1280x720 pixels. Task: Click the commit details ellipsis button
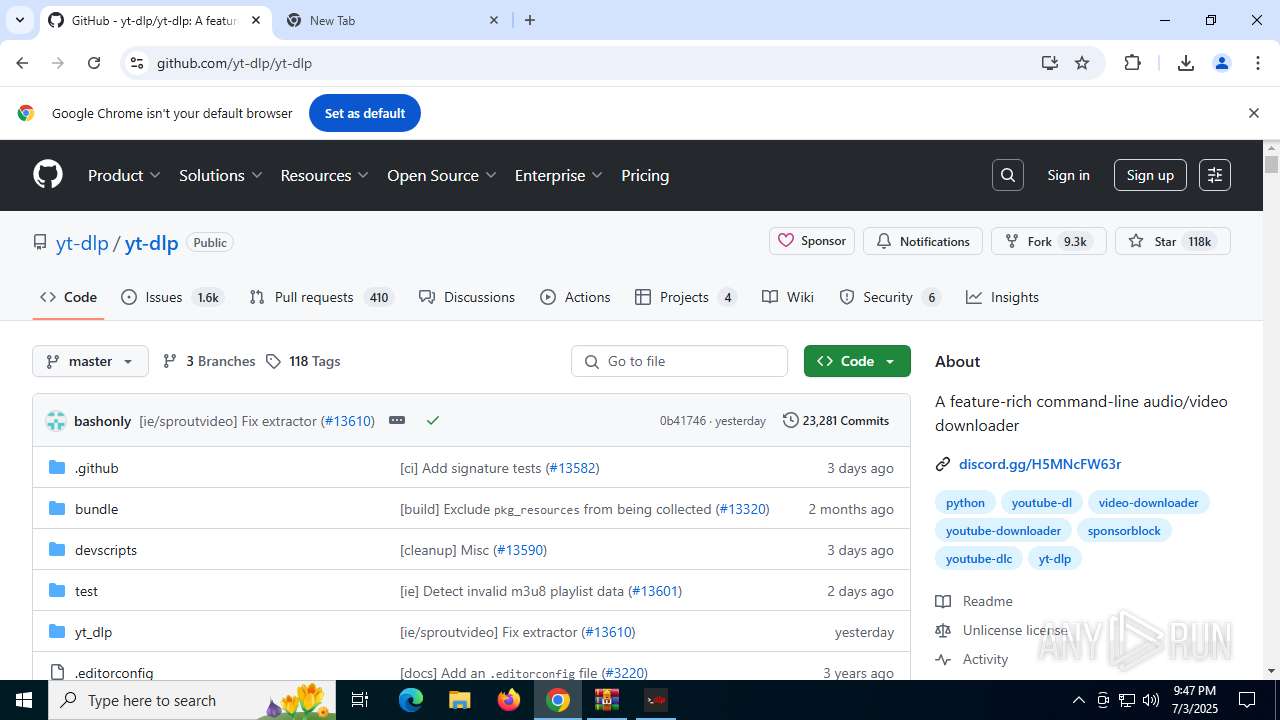pyautogui.click(x=397, y=420)
